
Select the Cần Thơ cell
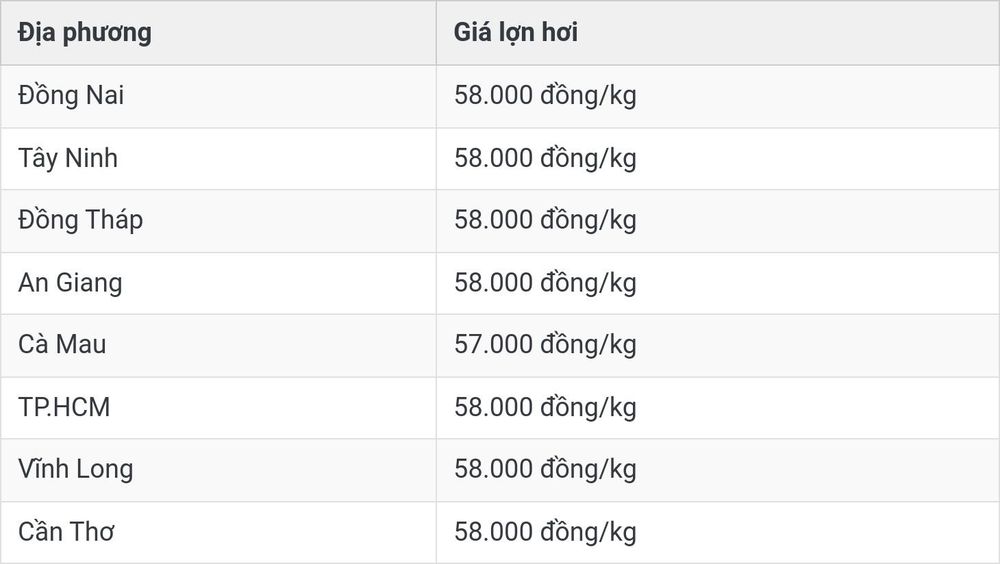click(218, 532)
